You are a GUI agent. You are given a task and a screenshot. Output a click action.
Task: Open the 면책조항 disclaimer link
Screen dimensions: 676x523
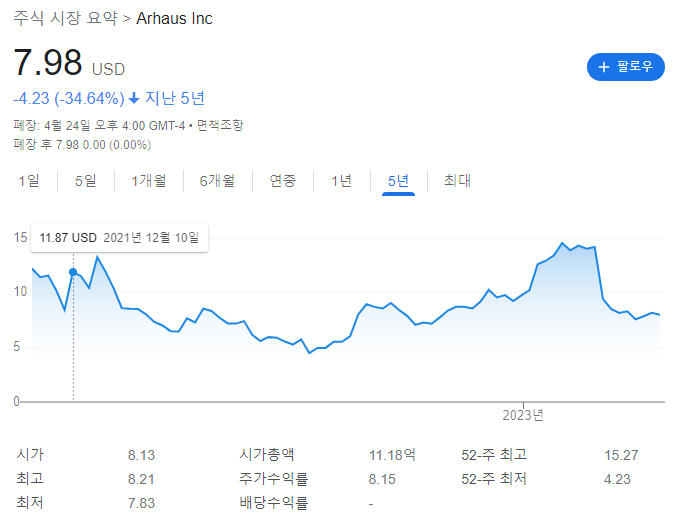coord(220,125)
